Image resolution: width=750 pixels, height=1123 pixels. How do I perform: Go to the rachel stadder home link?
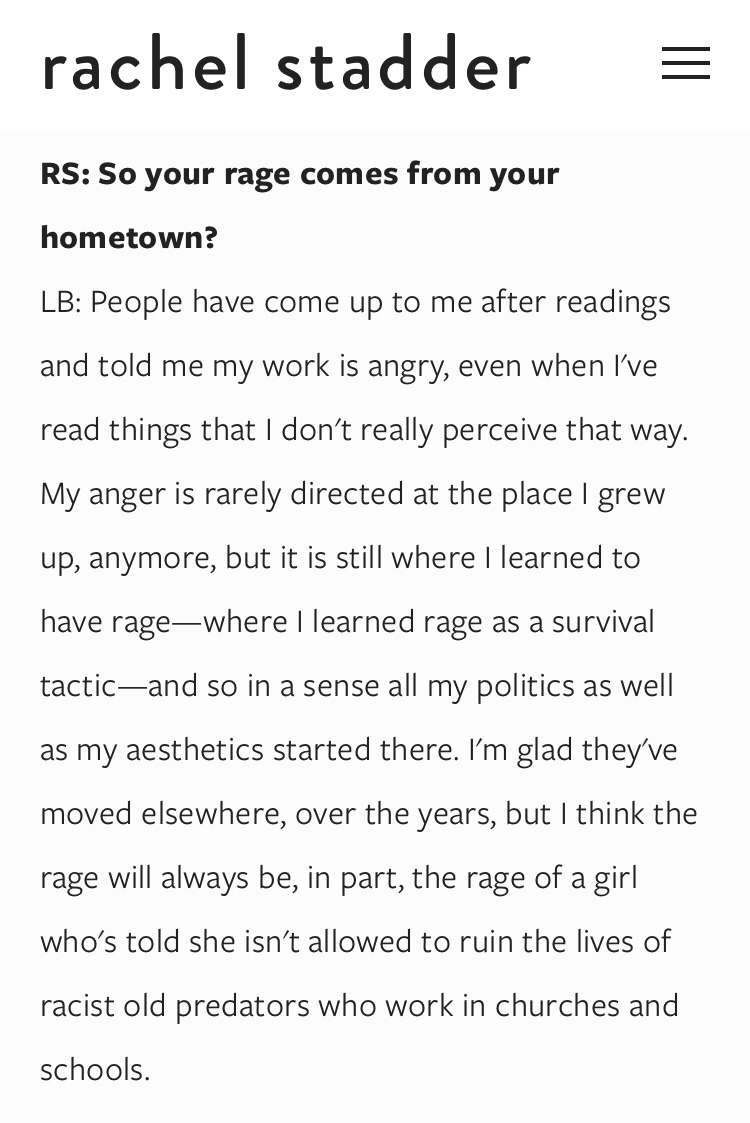(286, 66)
